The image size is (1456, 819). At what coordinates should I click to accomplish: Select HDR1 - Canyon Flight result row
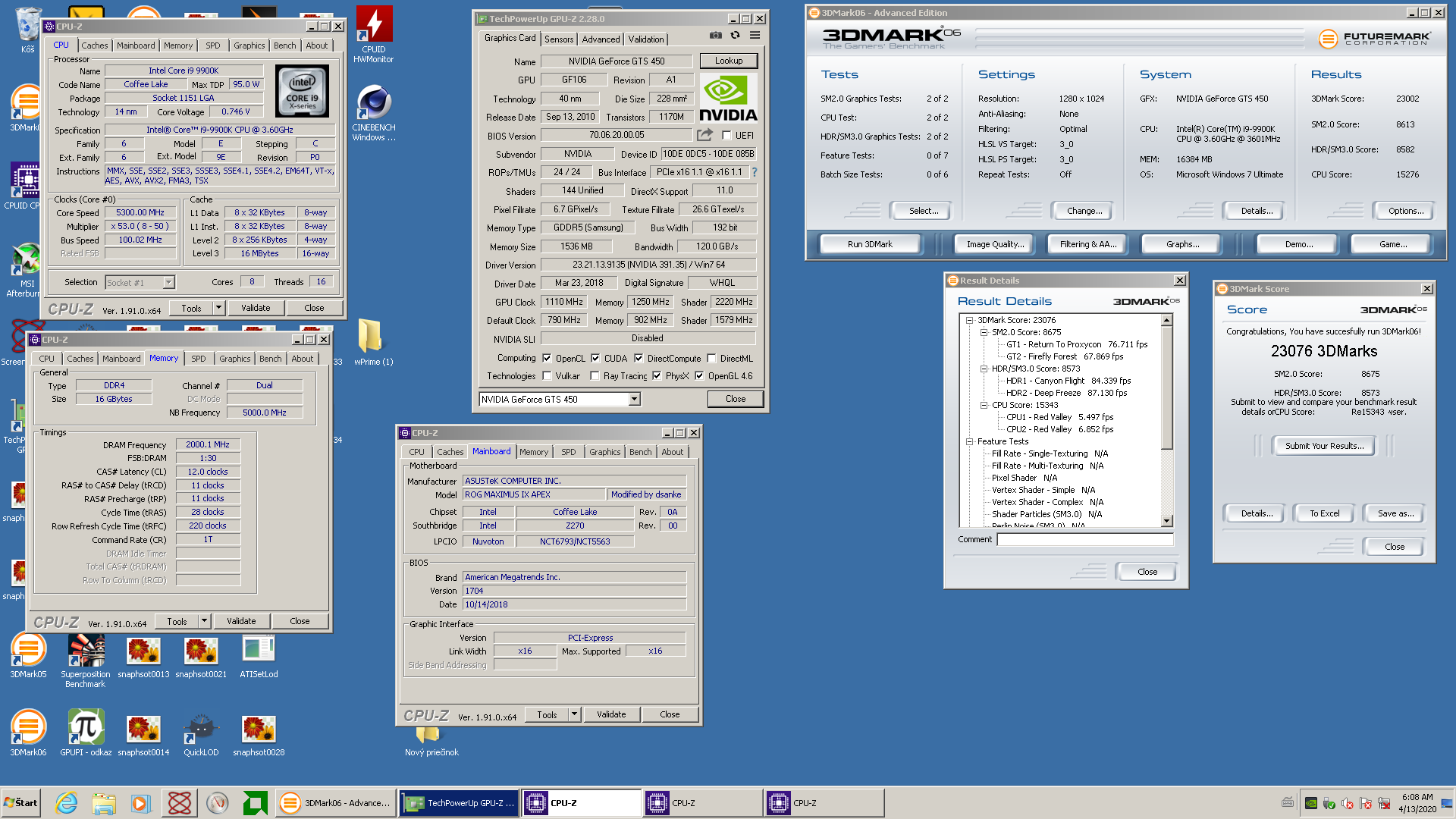click(x=1068, y=381)
